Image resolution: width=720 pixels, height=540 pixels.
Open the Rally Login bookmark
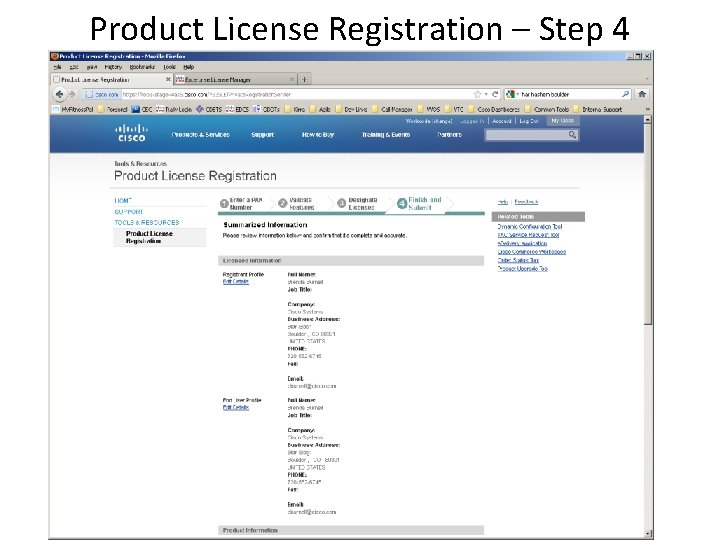click(174, 109)
